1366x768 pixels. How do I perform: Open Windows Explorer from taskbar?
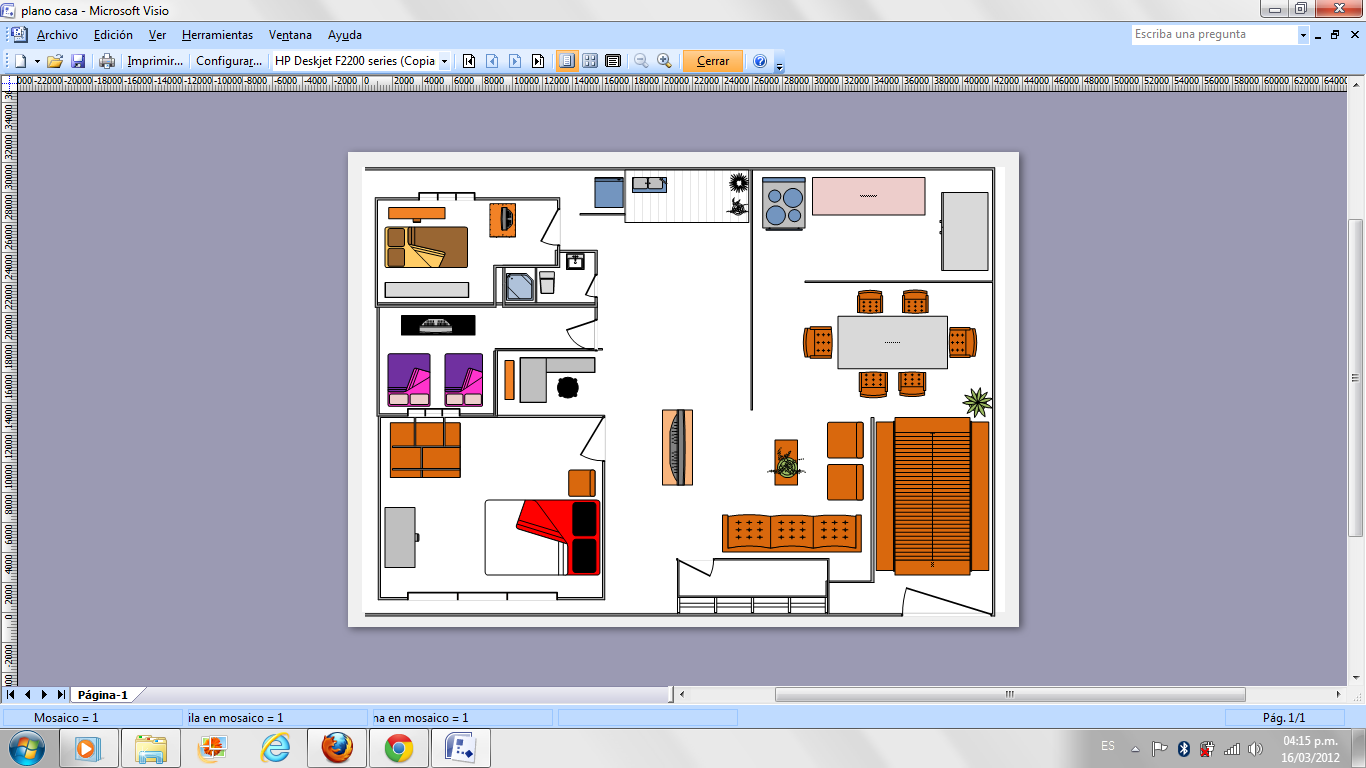[151, 748]
